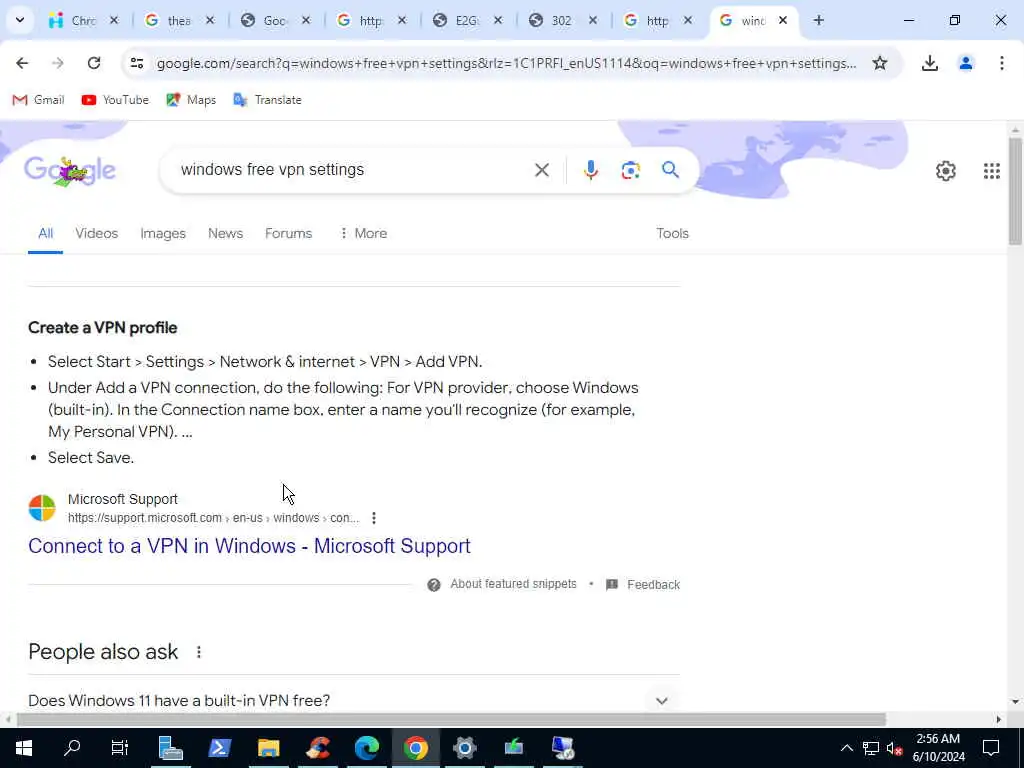This screenshot has height=768, width=1024.
Task: Clear the search box with X icon
Action: point(541,170)
